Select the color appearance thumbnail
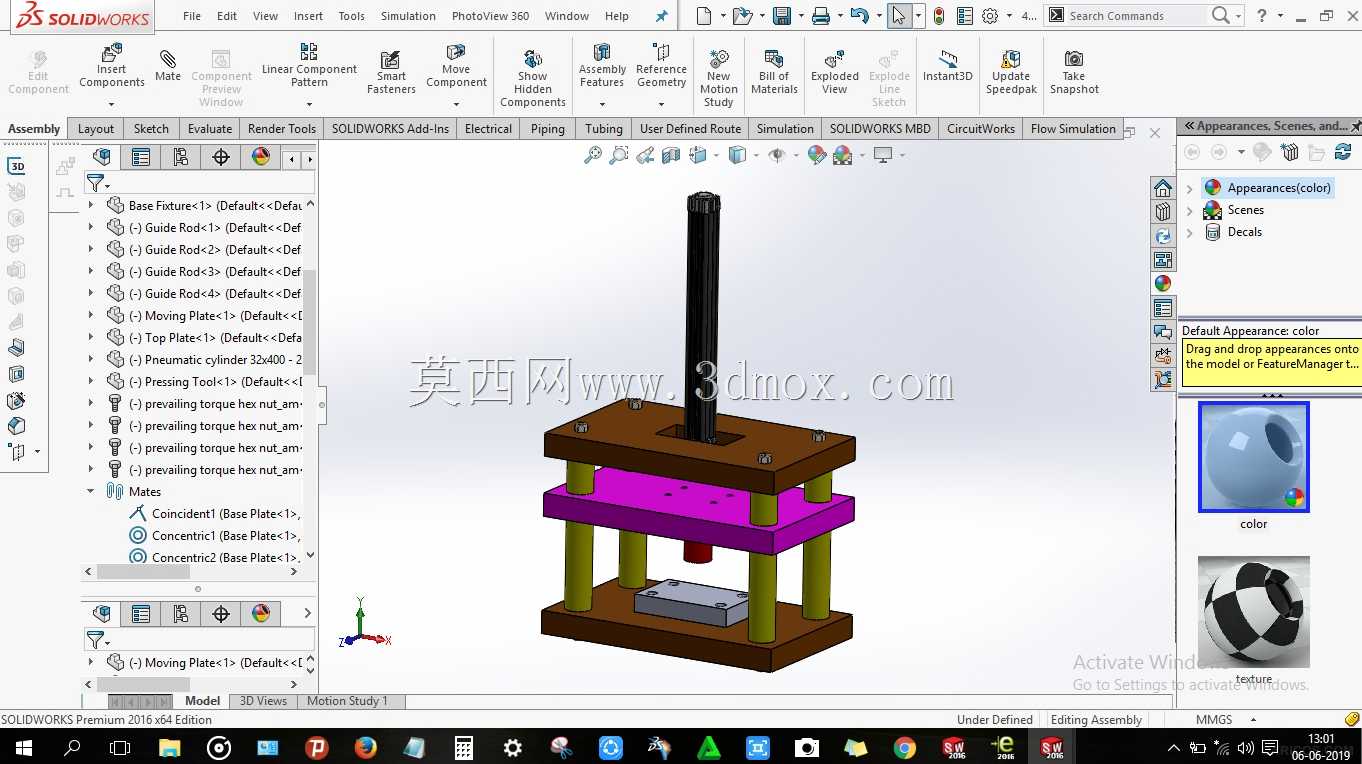The height and width of the screenshot is (764, 1362). pyautogui.click(x=1254, y=457)
